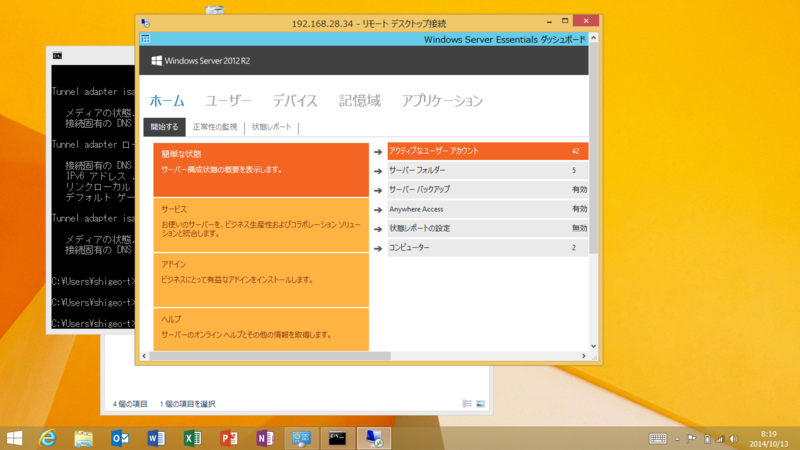This screenshot has height=450, width=800.
Task: Click Remote Desktop title bar icon
Action: coord(145,23)
